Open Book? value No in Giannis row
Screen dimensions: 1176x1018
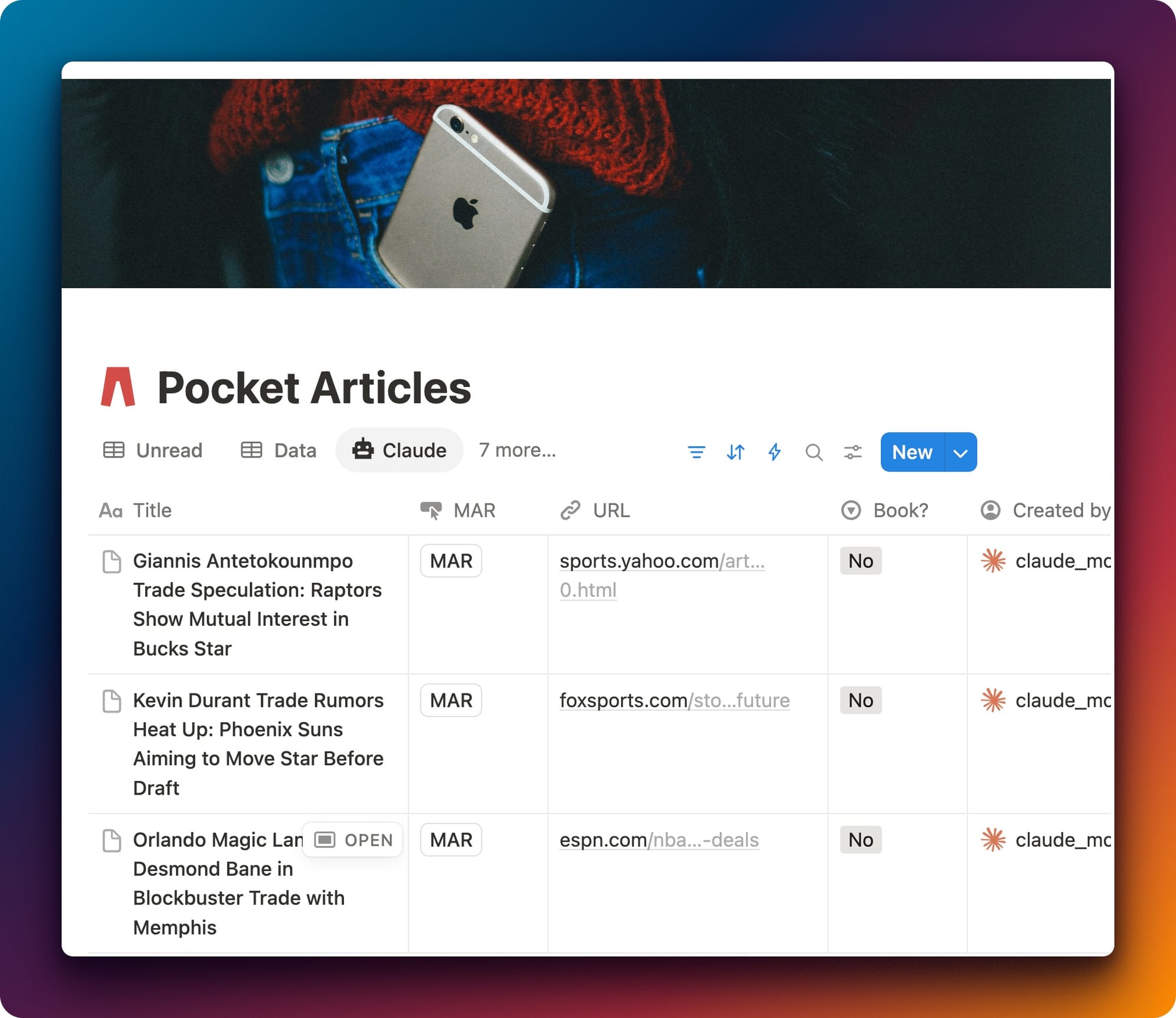pos(860,561)
